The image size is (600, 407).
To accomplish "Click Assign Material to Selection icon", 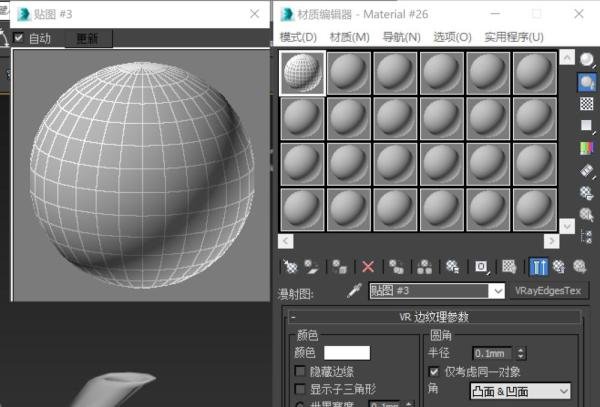I will click(x=339, y=266).
